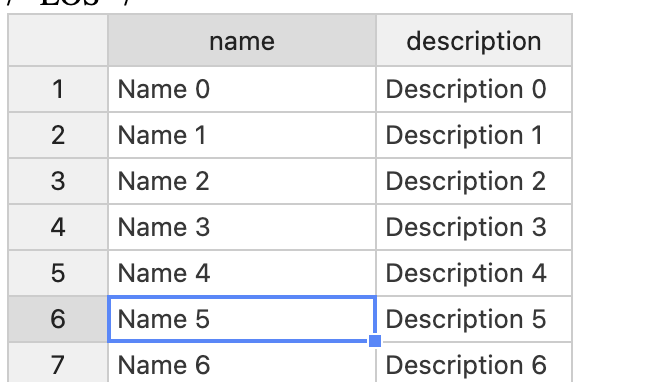
Task: Select row header 4
Action: coord(58,227)
